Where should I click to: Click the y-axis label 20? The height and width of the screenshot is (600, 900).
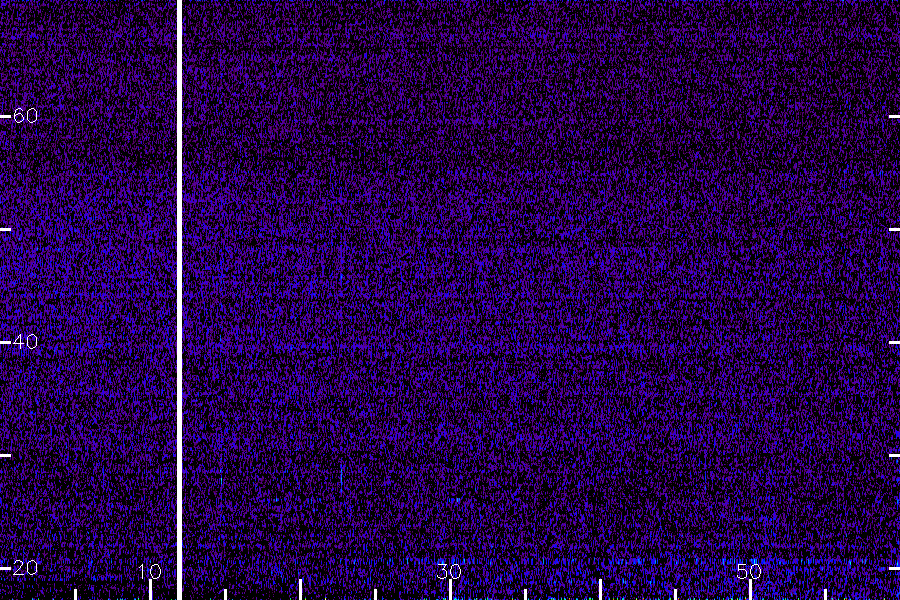(x=25, y=568)
